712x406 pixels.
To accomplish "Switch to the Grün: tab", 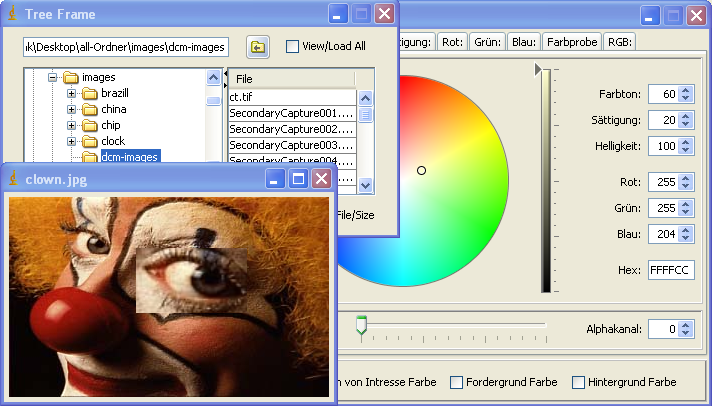I will 487,42.
